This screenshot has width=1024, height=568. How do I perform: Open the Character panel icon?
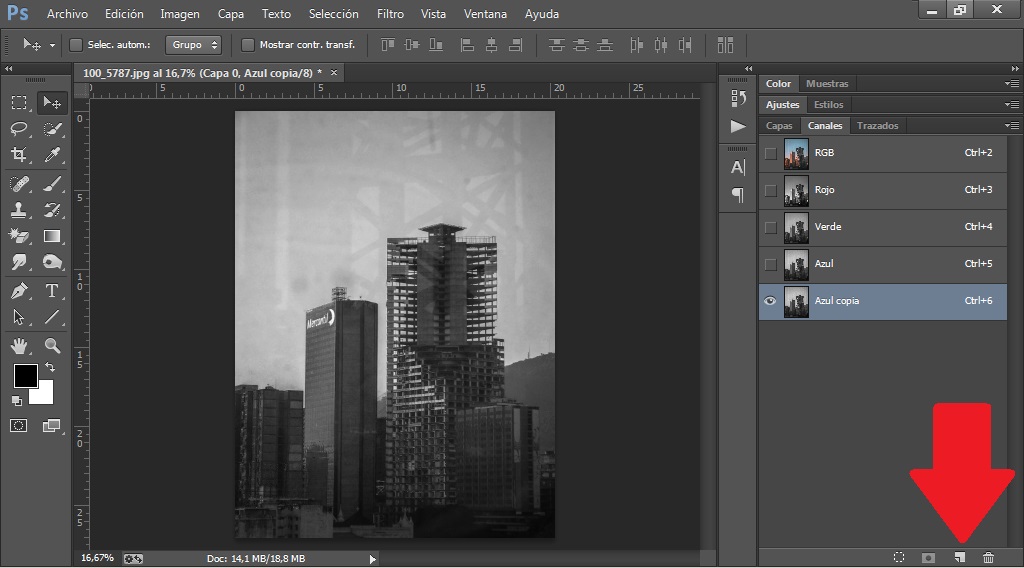pyautogui.click(x=738, y=167)
